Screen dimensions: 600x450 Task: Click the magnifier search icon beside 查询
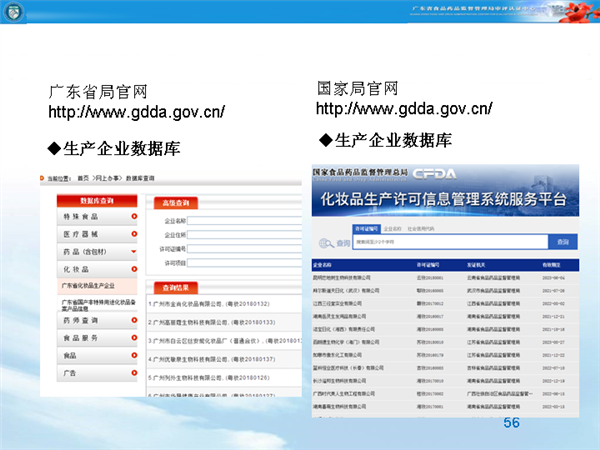pyautogui.click(x=325, y=242)
